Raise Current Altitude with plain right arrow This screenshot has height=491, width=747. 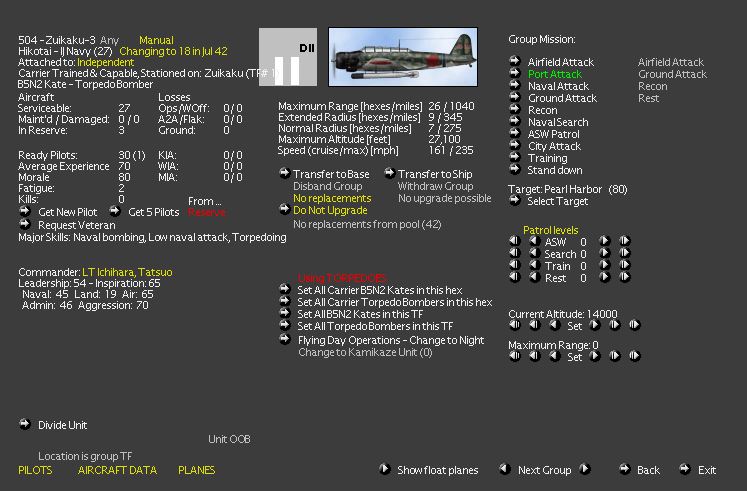[x=595, y=325]
